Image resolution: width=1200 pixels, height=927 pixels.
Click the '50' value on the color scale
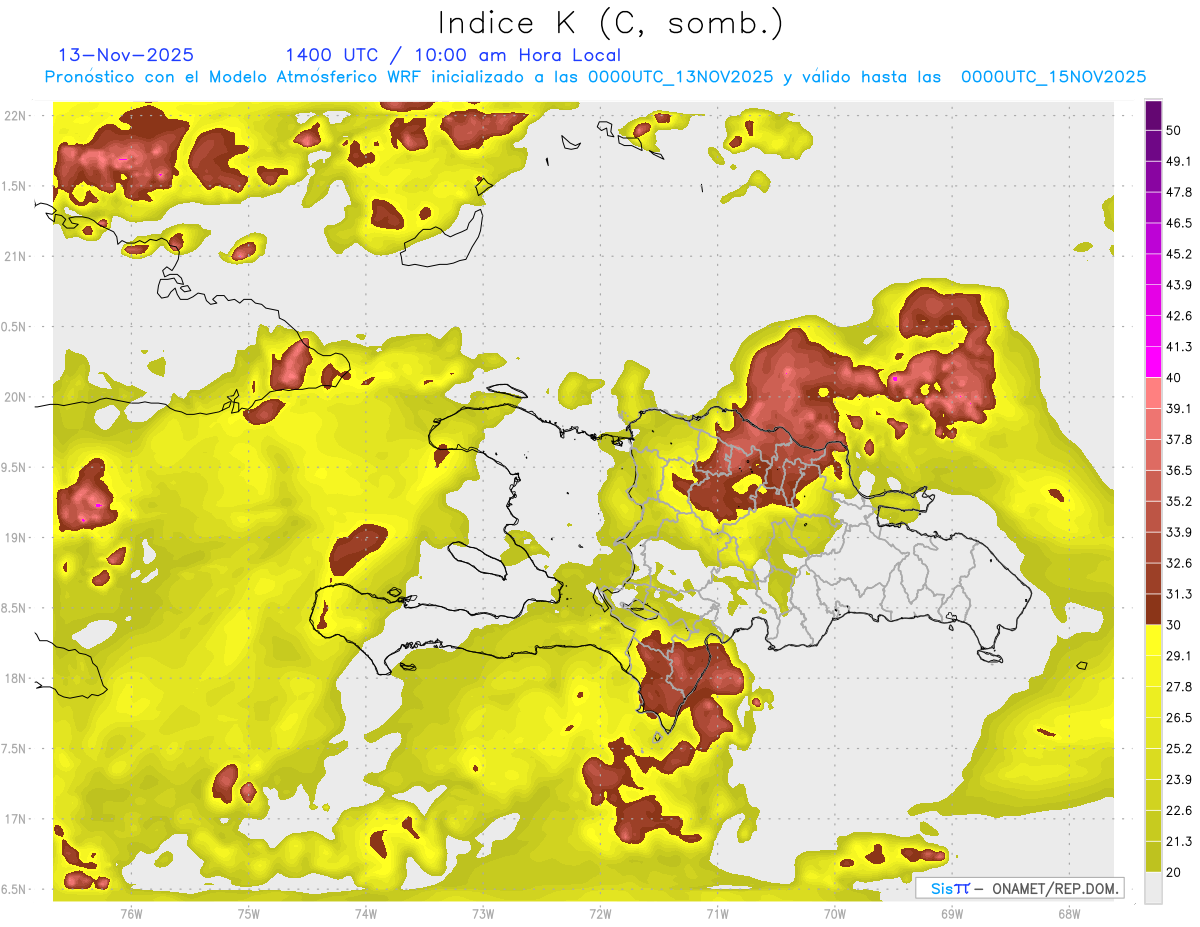(x=1174, y=130)
